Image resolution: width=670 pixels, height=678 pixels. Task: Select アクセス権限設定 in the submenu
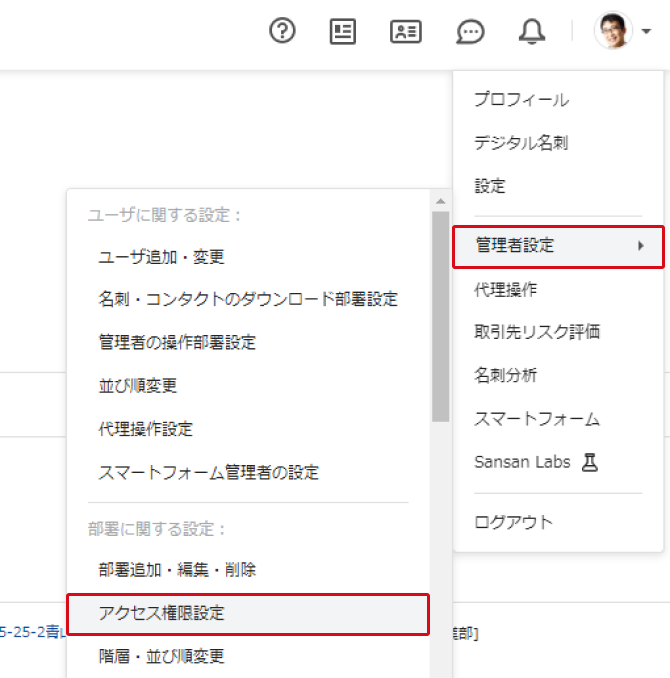[162, 613]
